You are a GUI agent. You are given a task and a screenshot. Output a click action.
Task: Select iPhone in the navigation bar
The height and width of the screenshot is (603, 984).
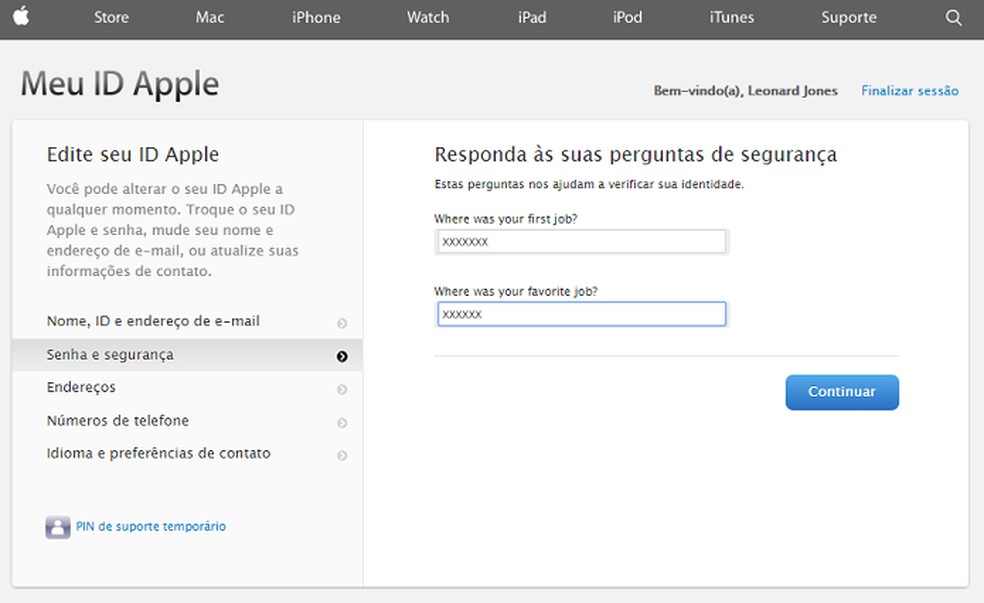point(316,17)
